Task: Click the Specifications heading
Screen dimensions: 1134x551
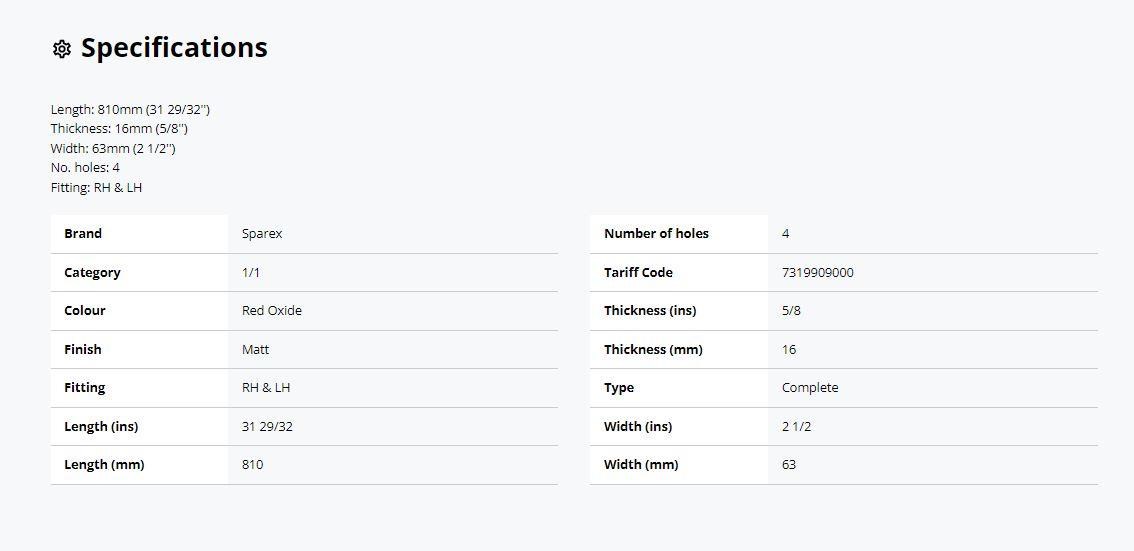Action: (x=174, y=48)
